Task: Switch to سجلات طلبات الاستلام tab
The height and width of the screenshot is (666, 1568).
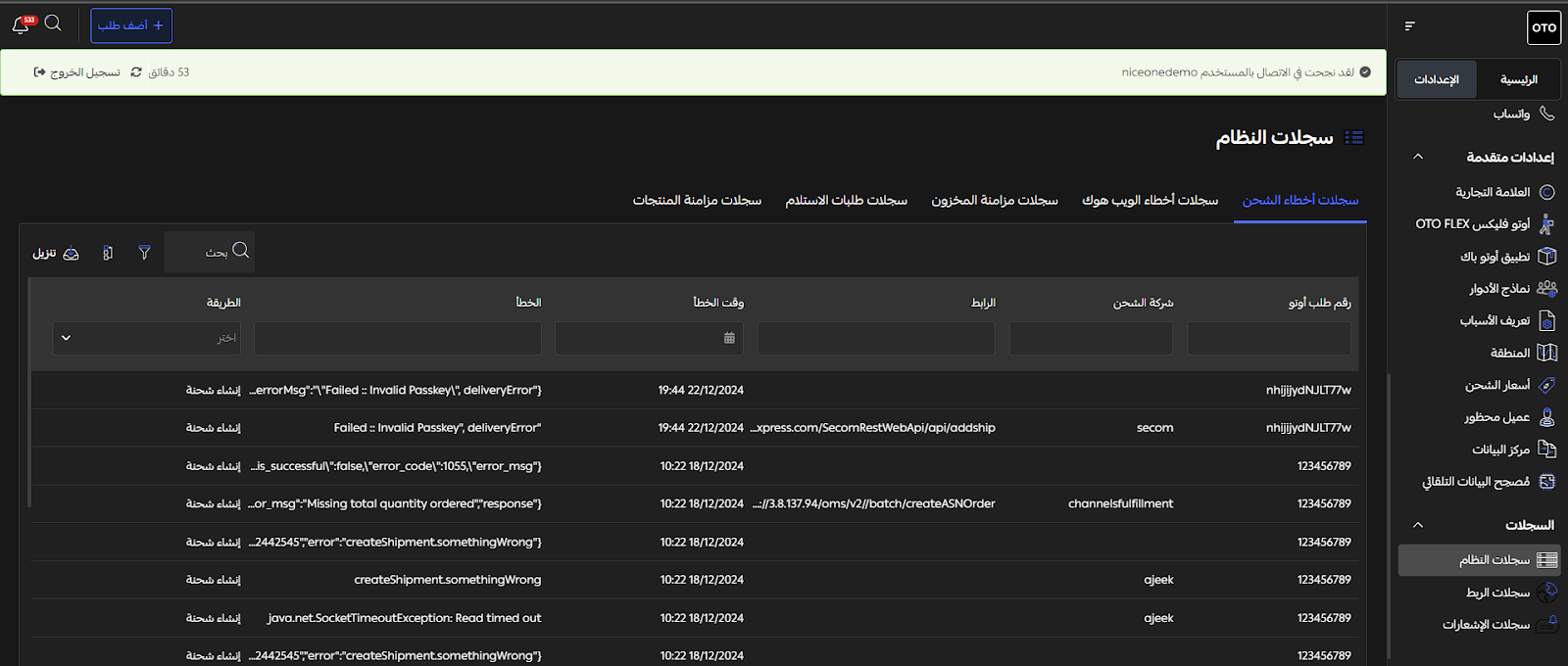Action: click(847, 200)
